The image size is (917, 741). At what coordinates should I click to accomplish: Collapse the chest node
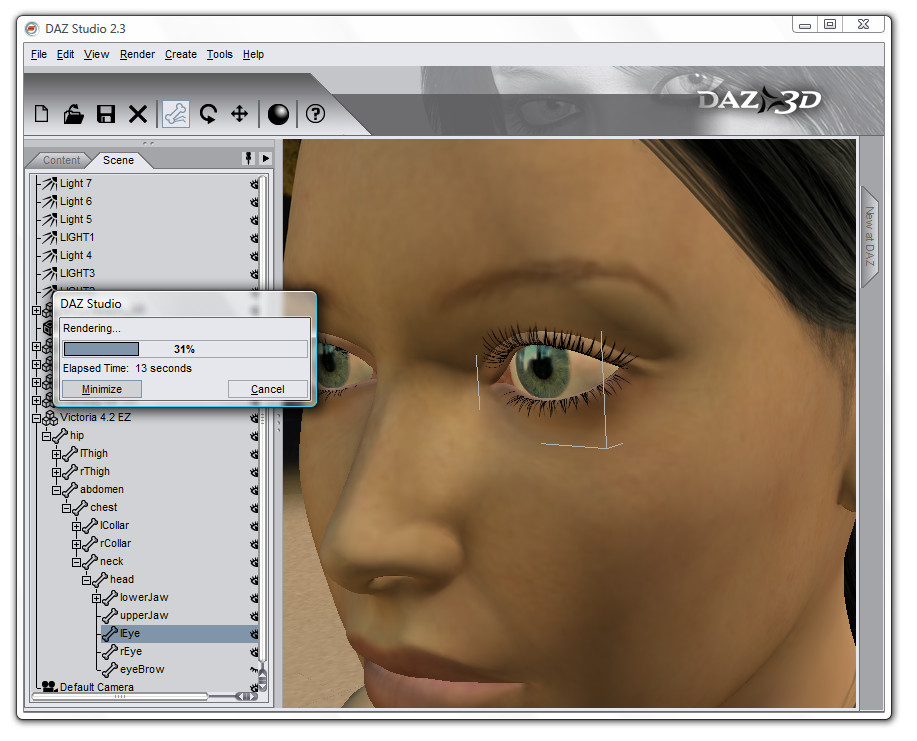(x=66, y=508)
